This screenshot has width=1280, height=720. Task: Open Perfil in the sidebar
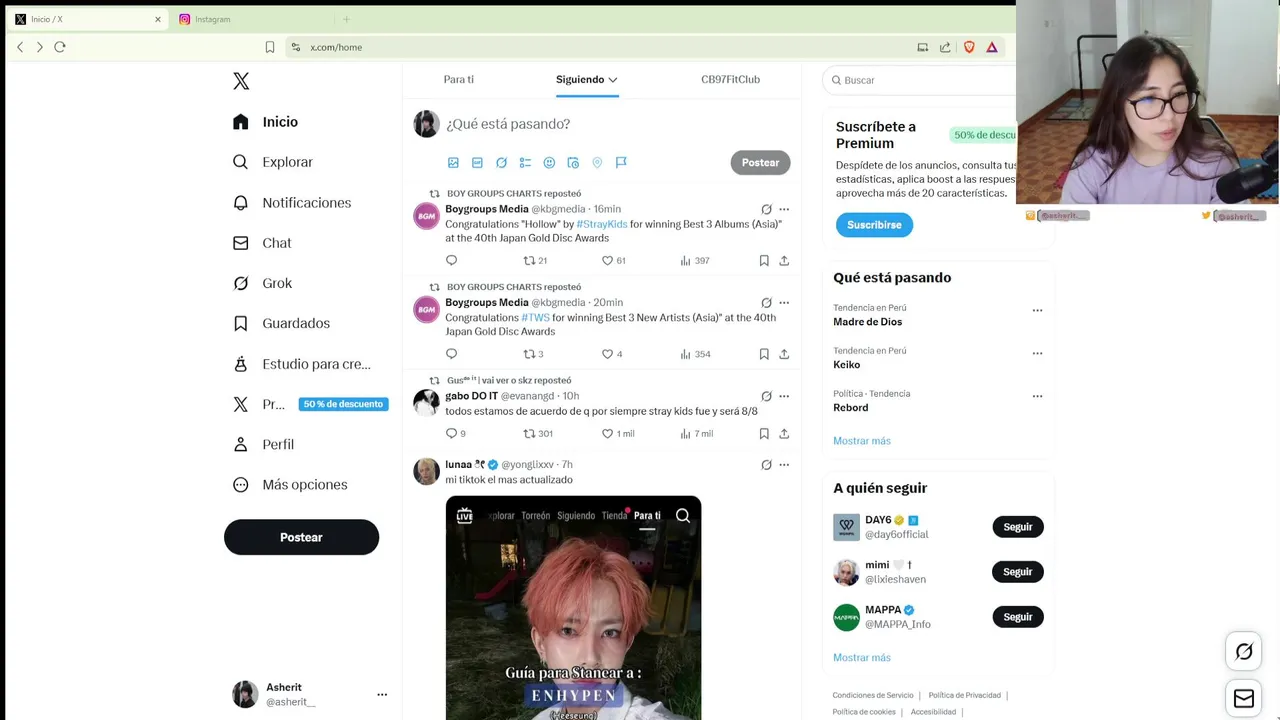263,444
